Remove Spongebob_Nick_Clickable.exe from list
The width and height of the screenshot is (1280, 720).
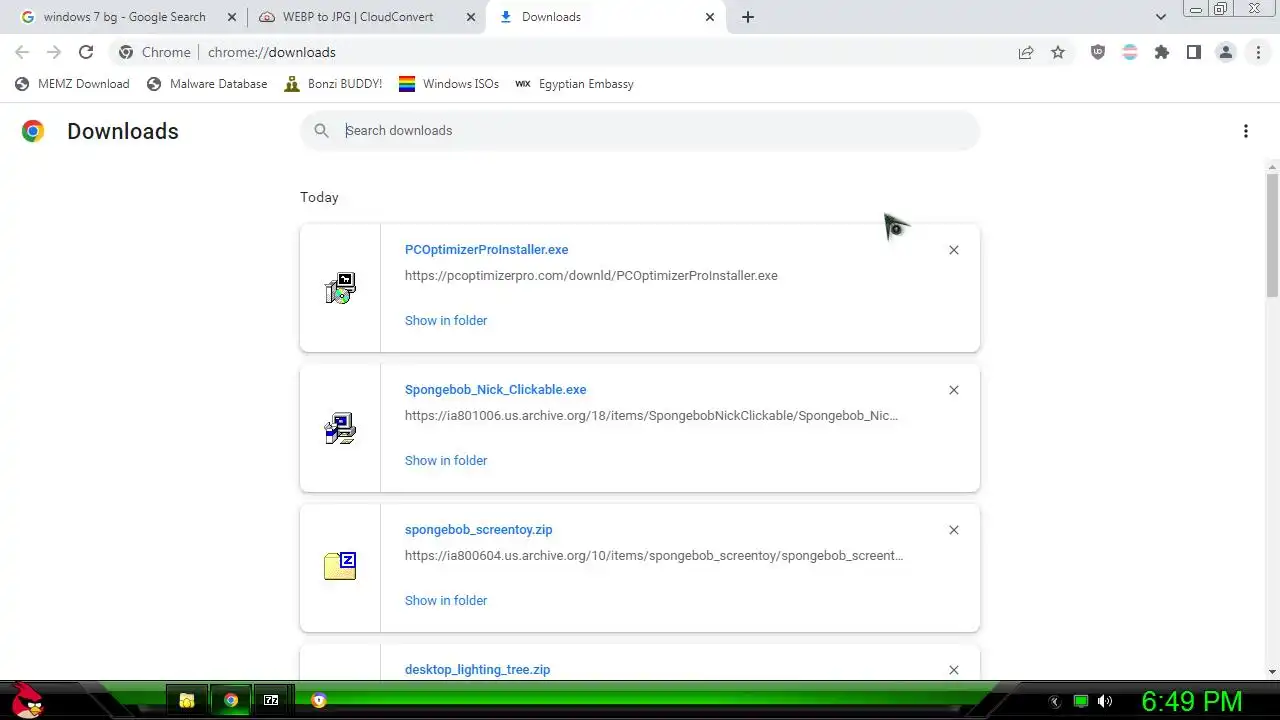(x=954, y=390)
